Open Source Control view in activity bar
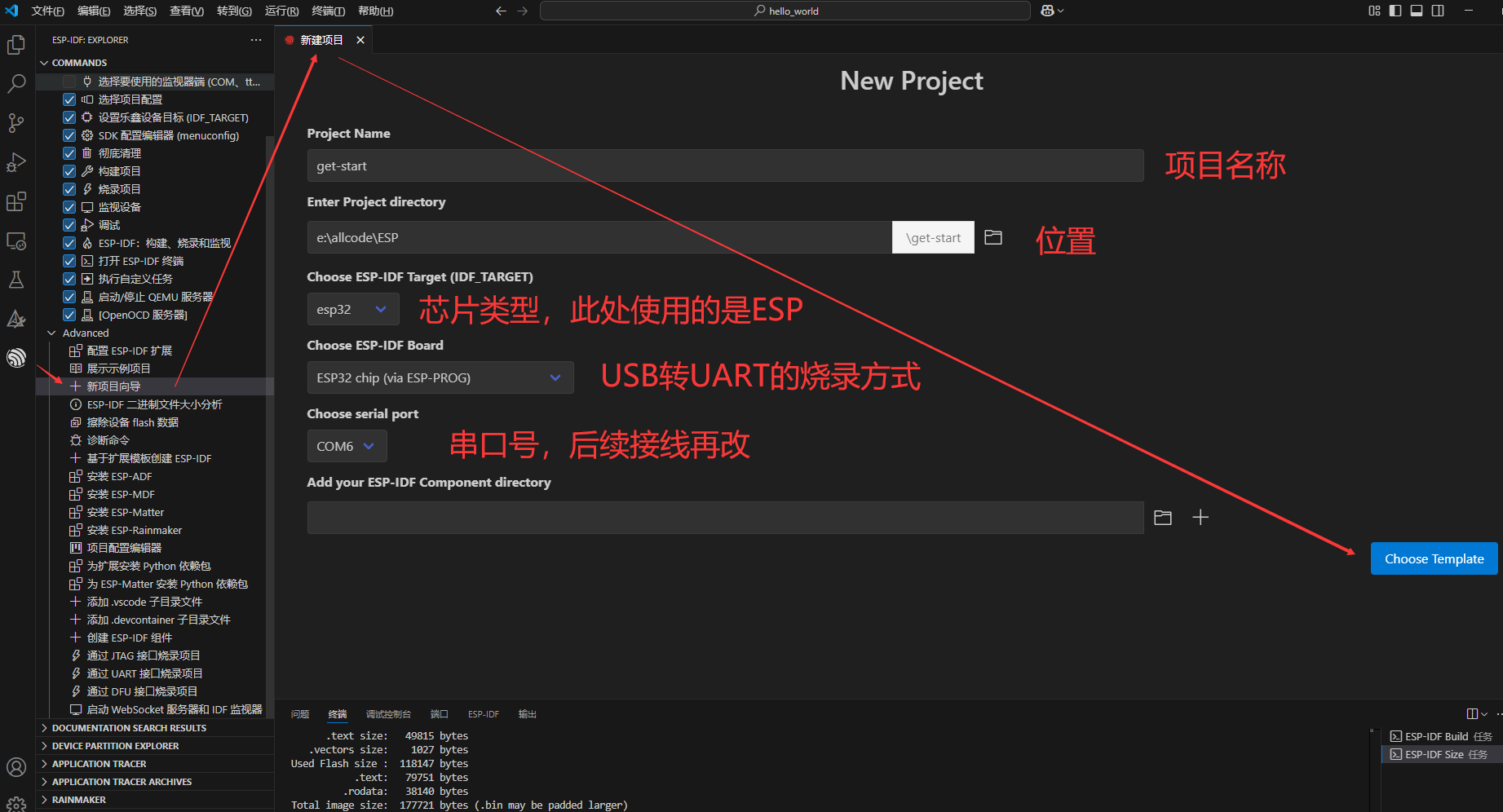The width and height of the screenshot is (1503, 812). (x=16, y=123)
